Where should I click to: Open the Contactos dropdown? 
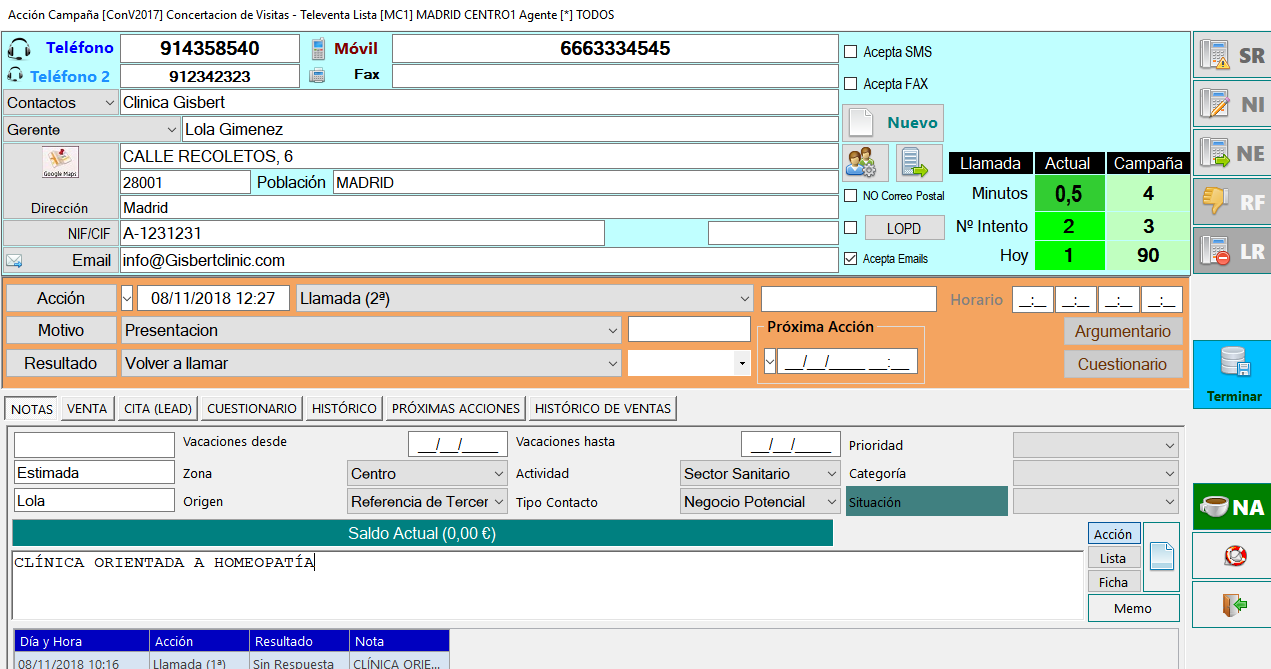(109, 103)
